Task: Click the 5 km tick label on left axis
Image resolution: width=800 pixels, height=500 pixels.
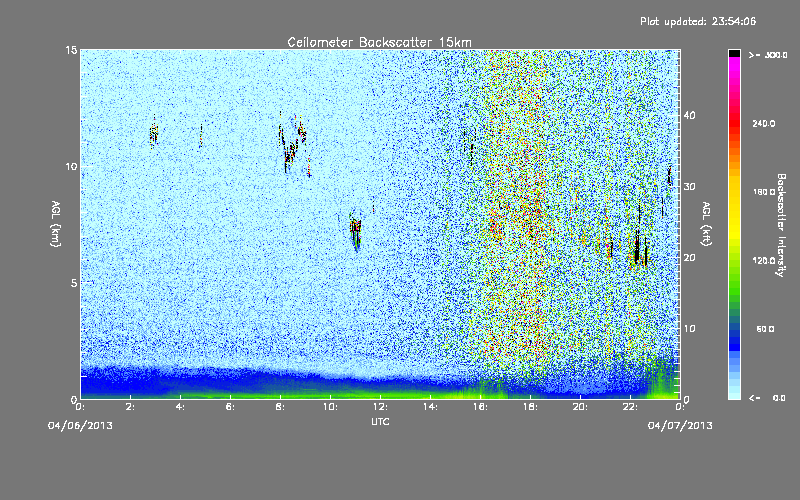Action: 74,283
